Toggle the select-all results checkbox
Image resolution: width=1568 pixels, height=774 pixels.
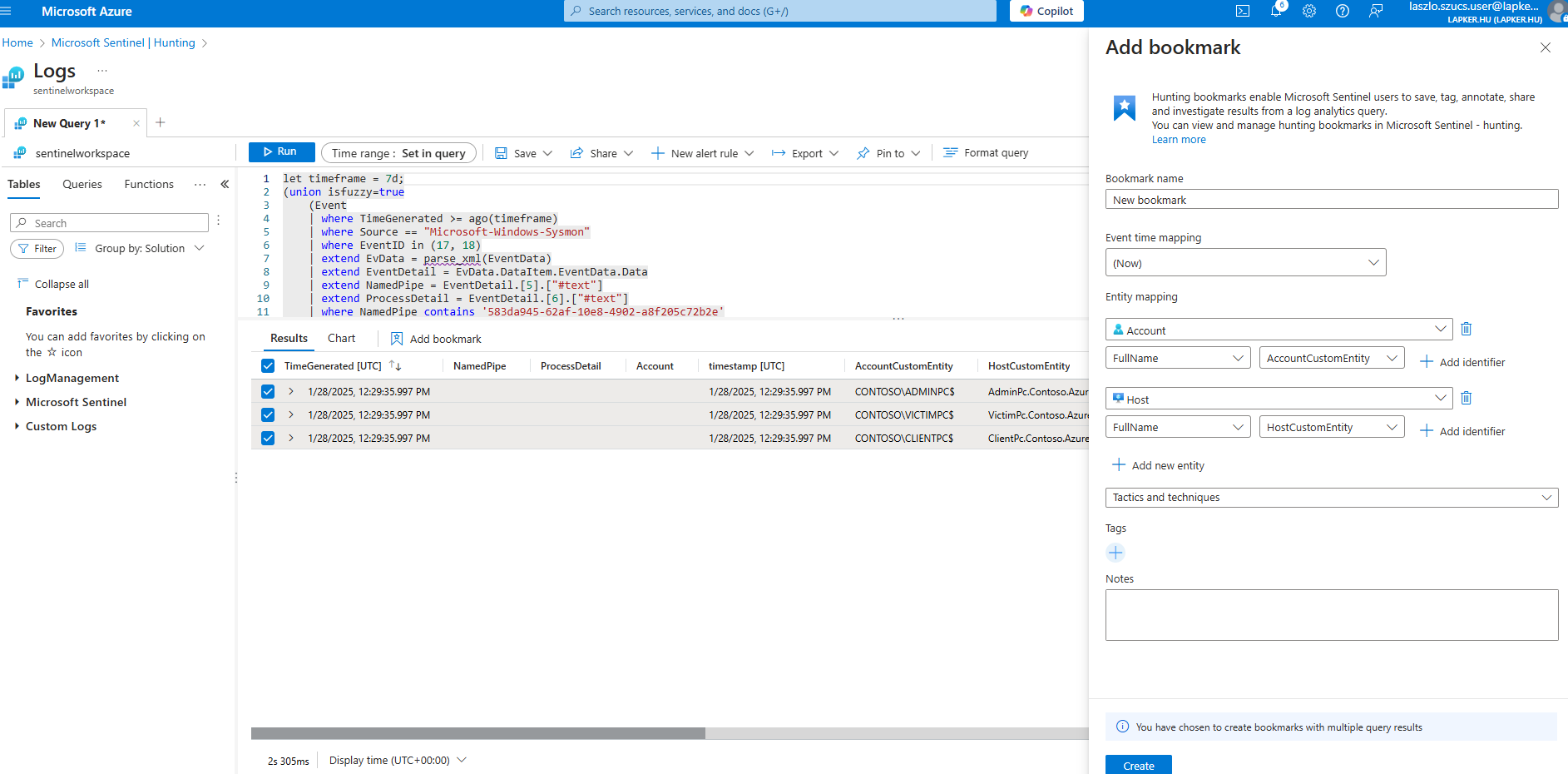(x=268, y=366)
